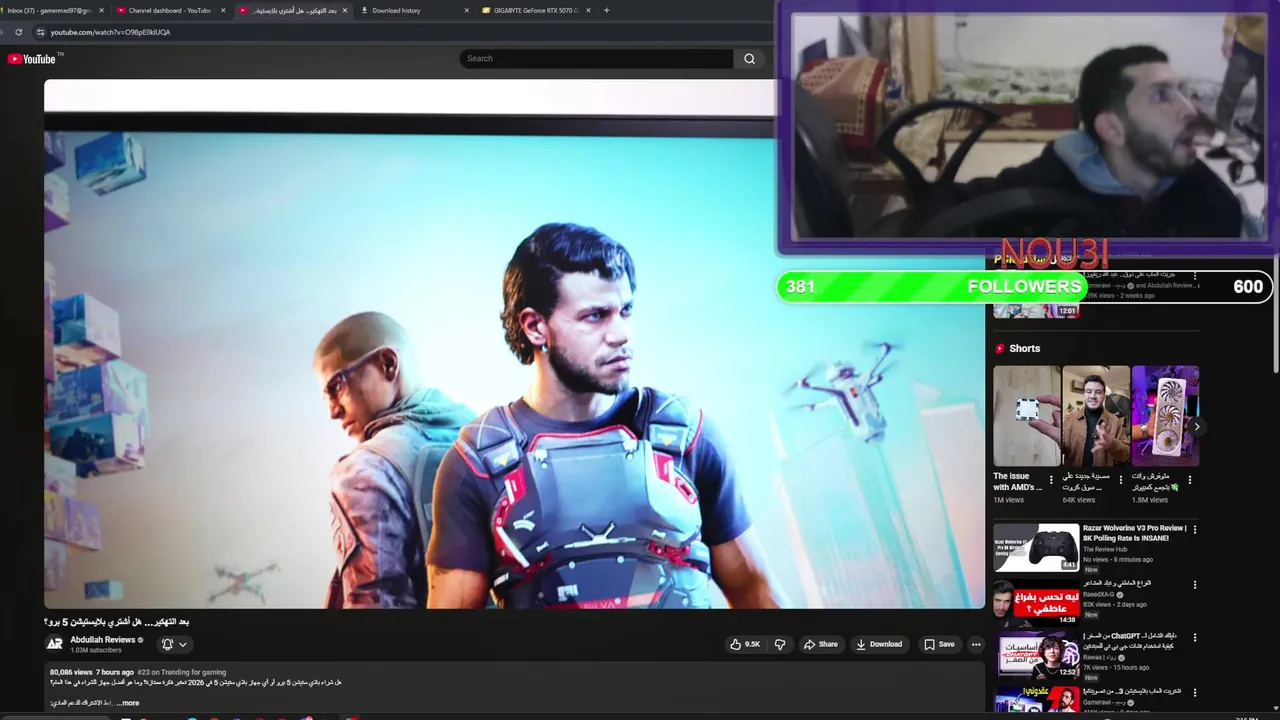This screenshot has width=1280, height=720.
Task: Open the Short 'The issue with AMD's'
Action: pos(1026,416)
